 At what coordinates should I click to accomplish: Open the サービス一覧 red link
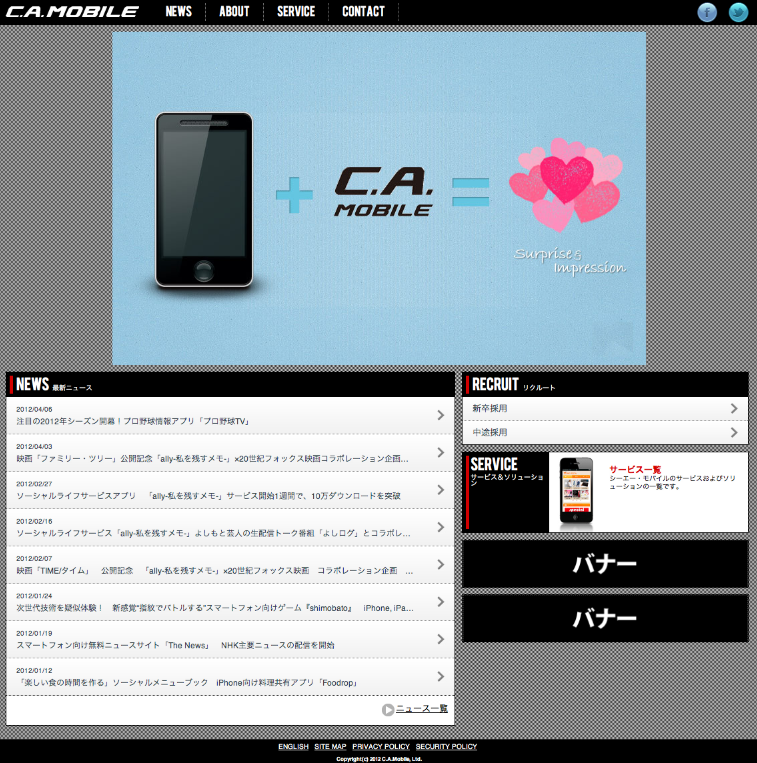(635, 470)
